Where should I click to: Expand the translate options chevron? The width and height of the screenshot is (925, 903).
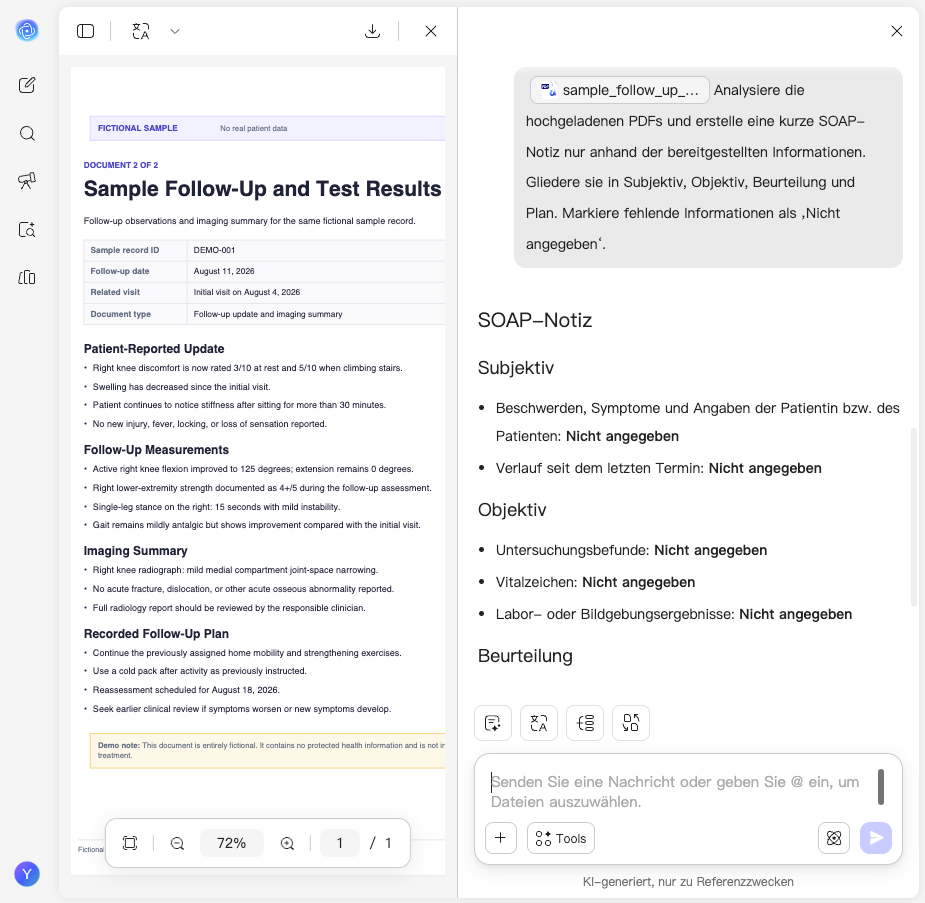tap(175, 31)
